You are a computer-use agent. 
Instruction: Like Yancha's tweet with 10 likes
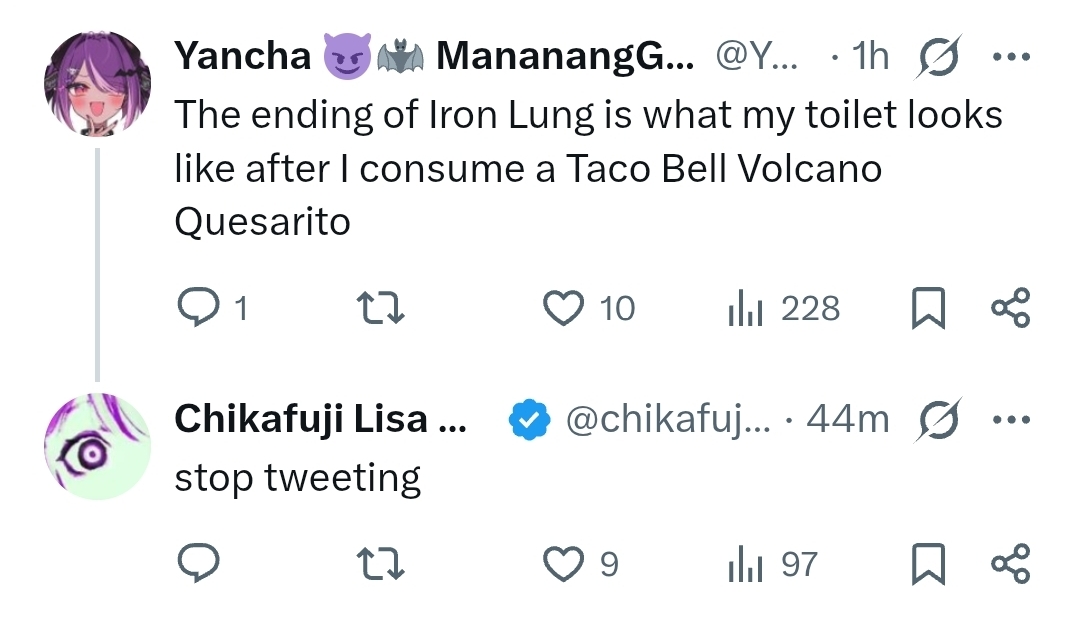pyautogui.click(x=563, y=309)
